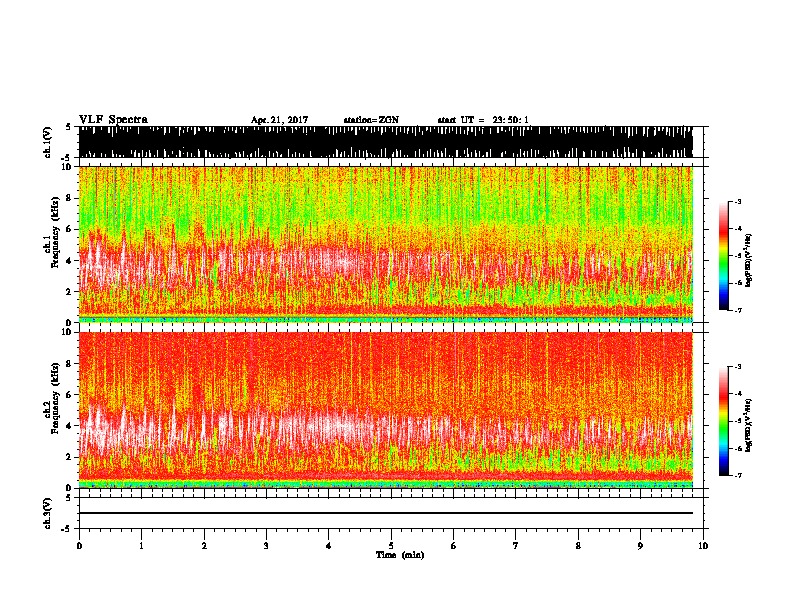Click the ch.3(V) flat line trace
Viewport: 792px width, 612px height.
(385, 513)
